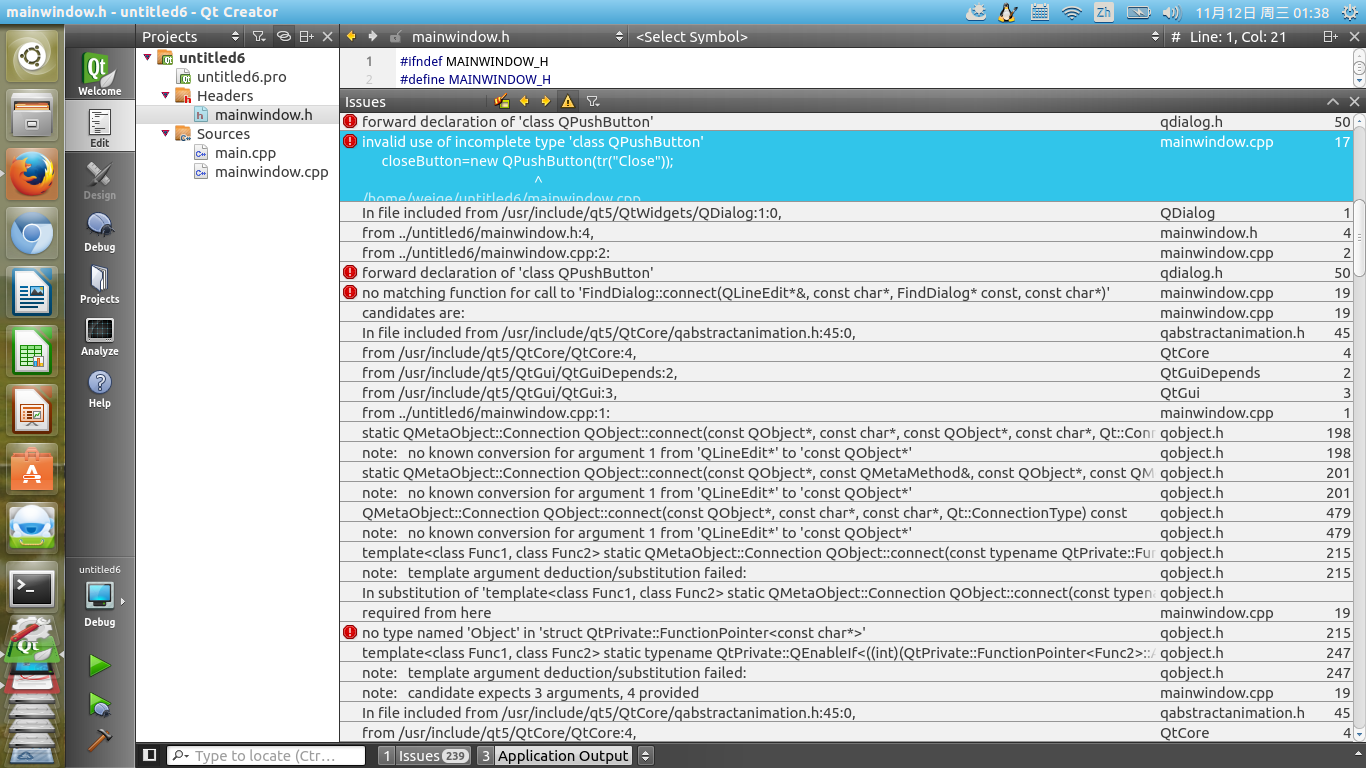Image resolution: width=1366 pixels, height=768 pixels.
Task: Toggle the Zh input method indicator
Action: click(x=1104, y=13)
